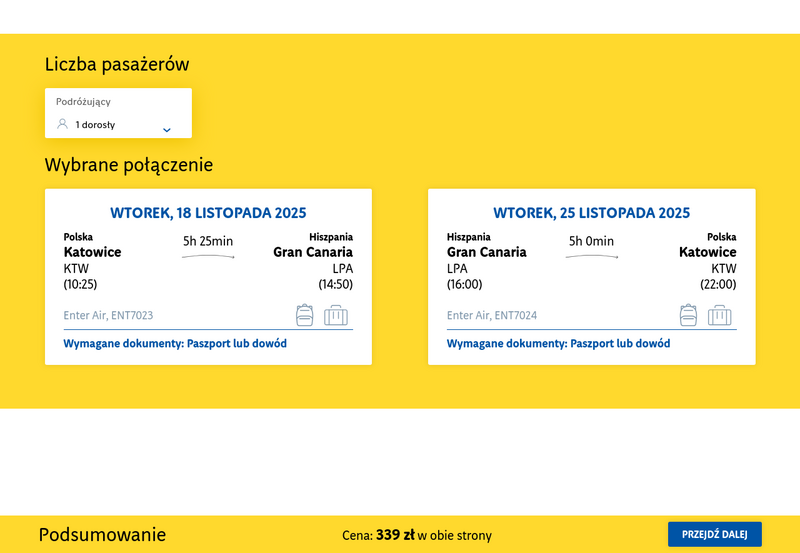This screenshot has height=553, width=800.
Task: Click the 5h 25min flight duration
Action: pyautogui.click(x=208, y=241)
